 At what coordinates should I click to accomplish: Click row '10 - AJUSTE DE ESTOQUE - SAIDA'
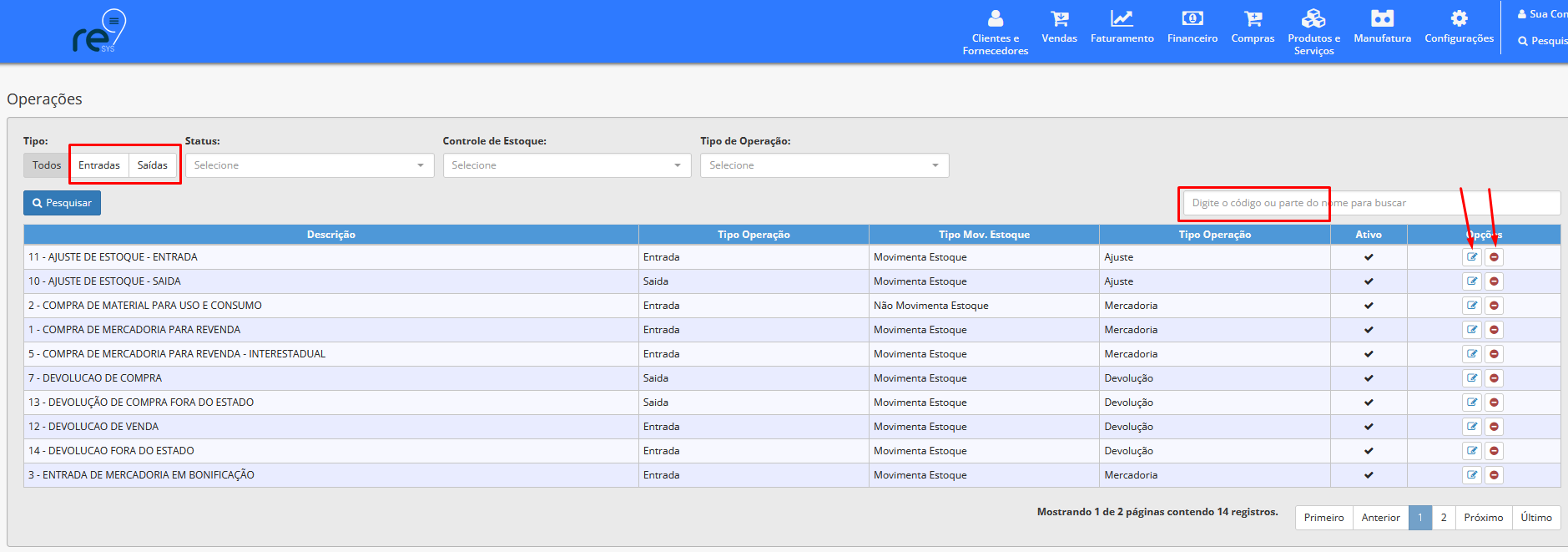tap(792, 281)
